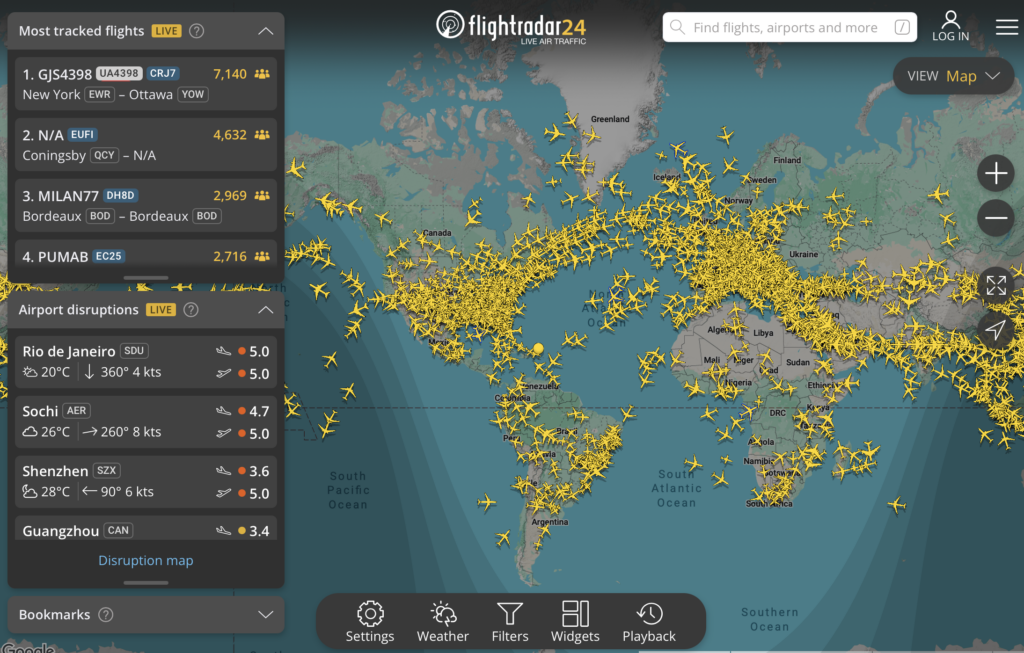Zoom in with the plus button
Viewport: 1024px width, 653px height.
995,174
